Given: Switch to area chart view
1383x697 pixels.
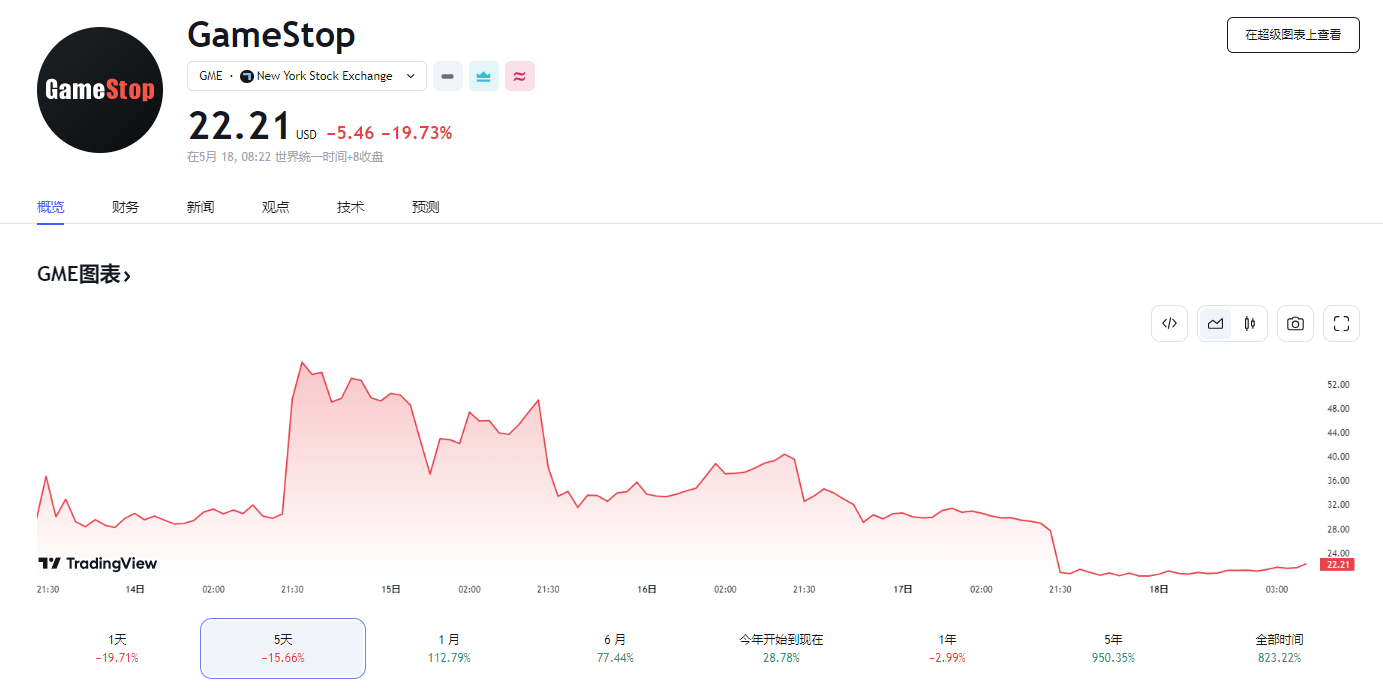Looking at the screenshot, I should coord(1215,323).
